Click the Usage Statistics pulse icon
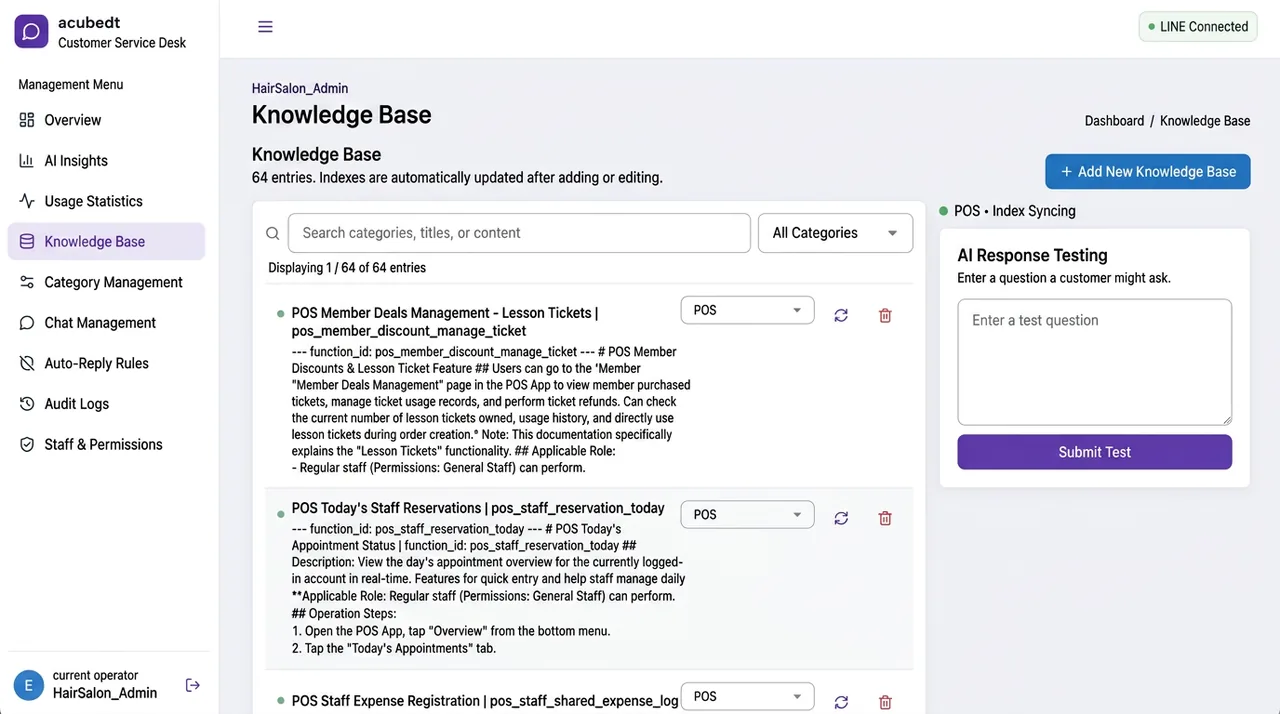 tap(27, 201)
